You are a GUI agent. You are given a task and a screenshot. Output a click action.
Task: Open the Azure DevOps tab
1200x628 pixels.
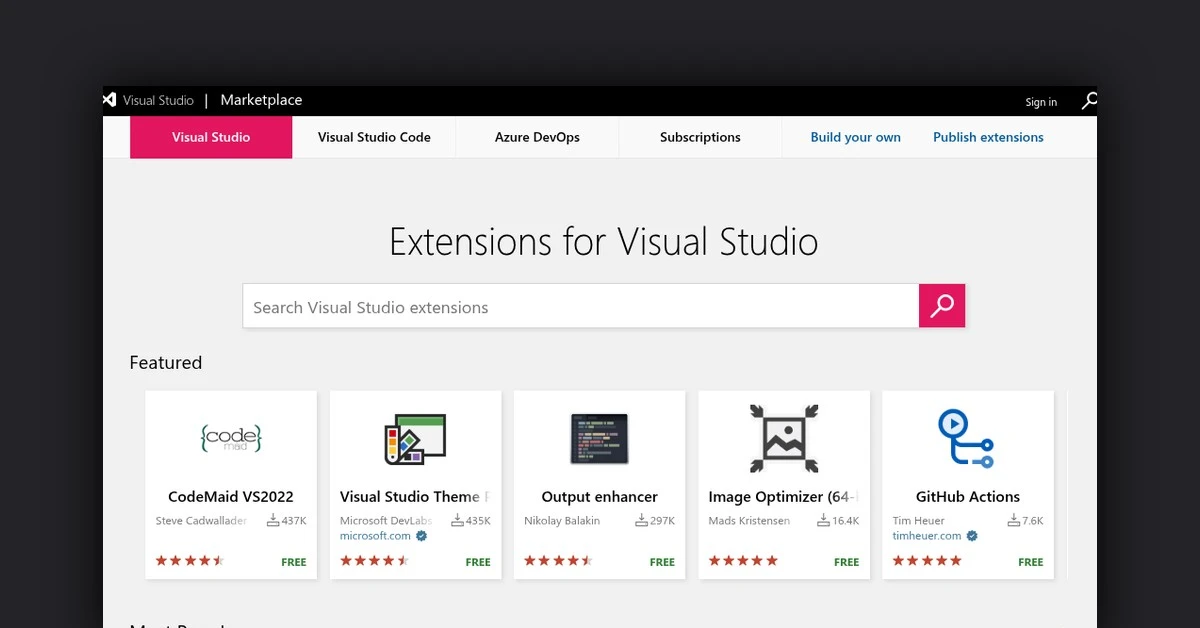[537, 137]
